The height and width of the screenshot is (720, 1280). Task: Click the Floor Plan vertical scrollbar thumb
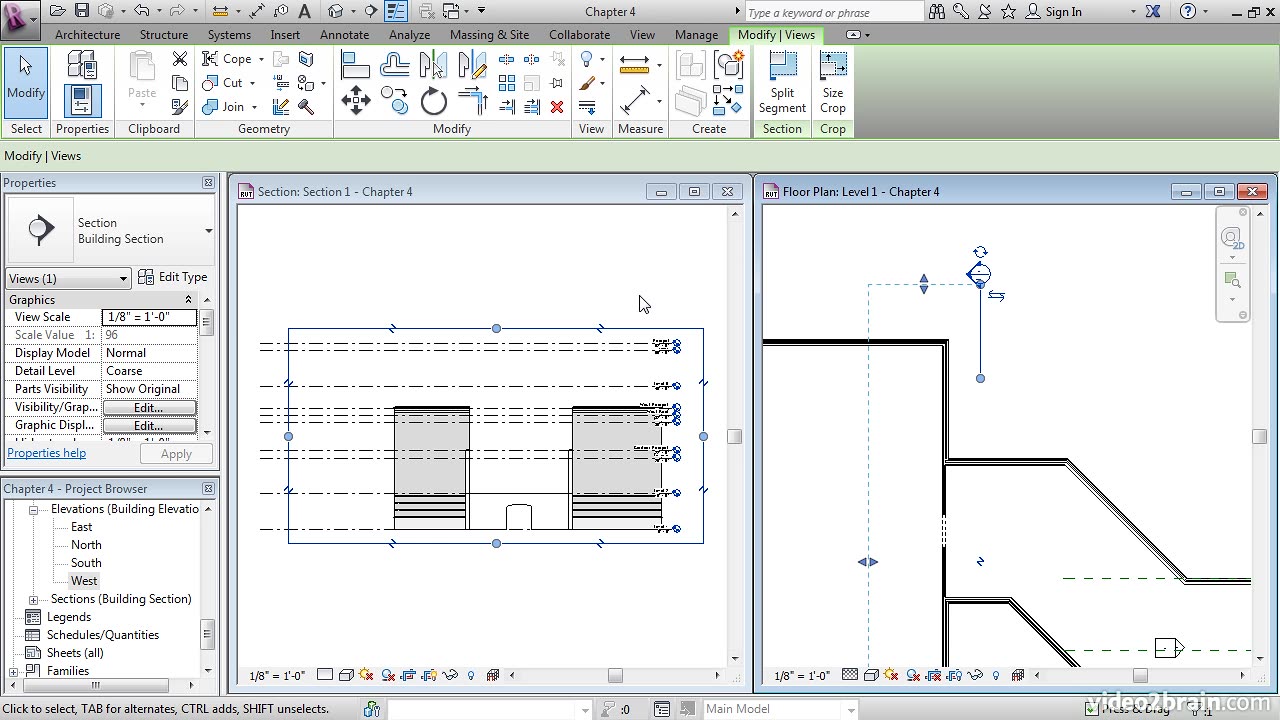tap(1259, 436)
